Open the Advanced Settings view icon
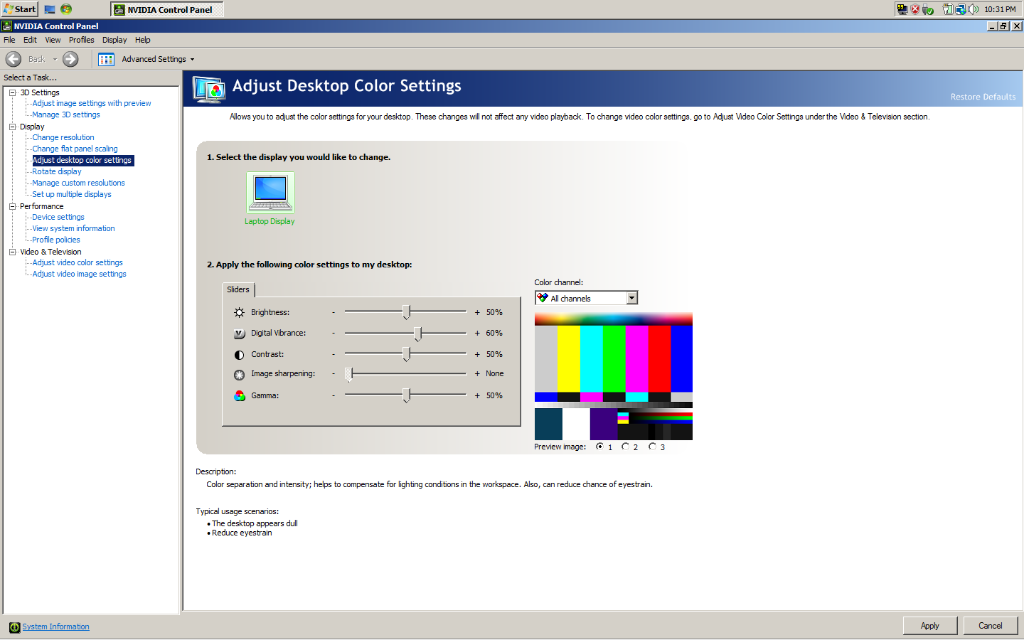 pos(106,59)
